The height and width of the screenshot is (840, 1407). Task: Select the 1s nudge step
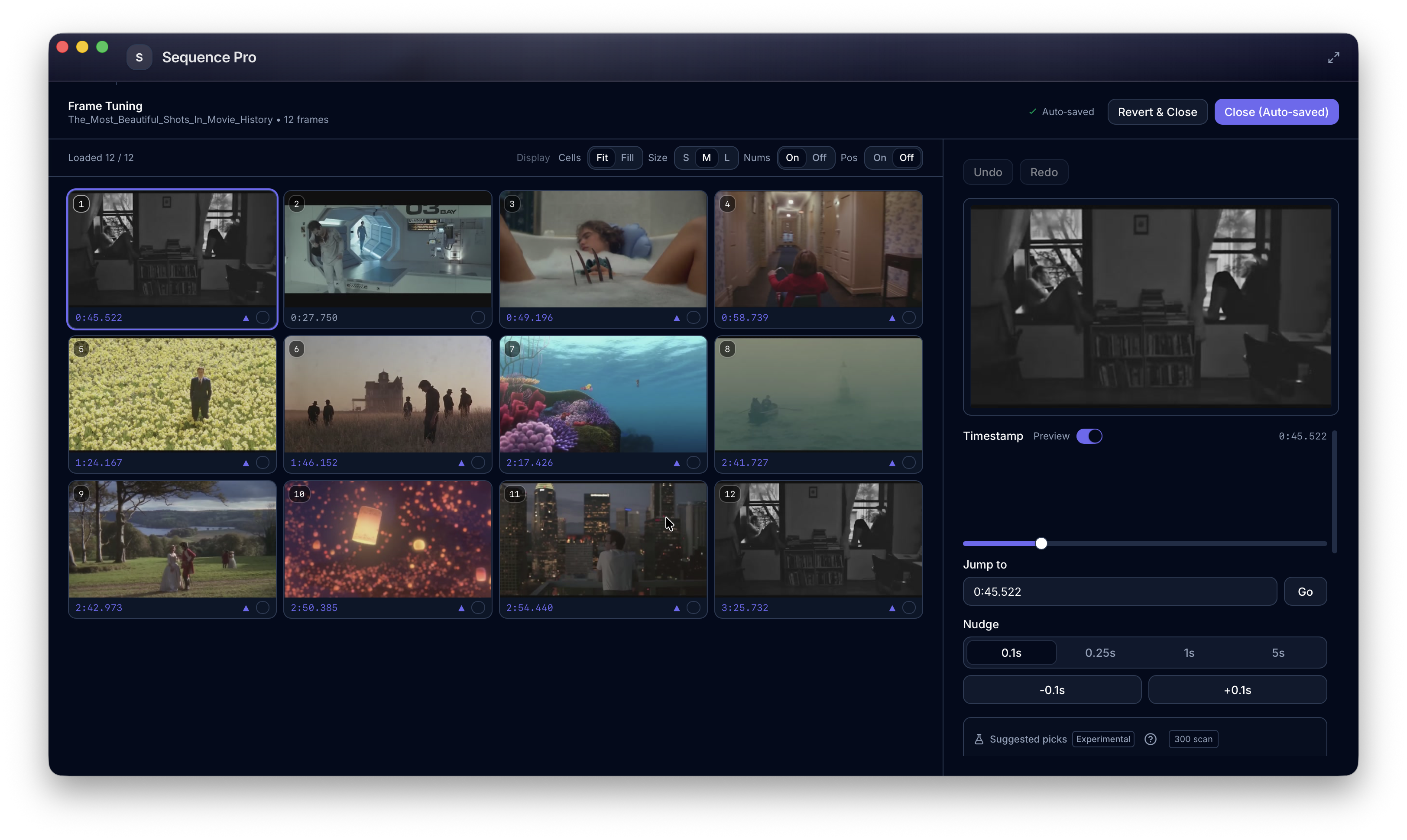pos(1189,653)
